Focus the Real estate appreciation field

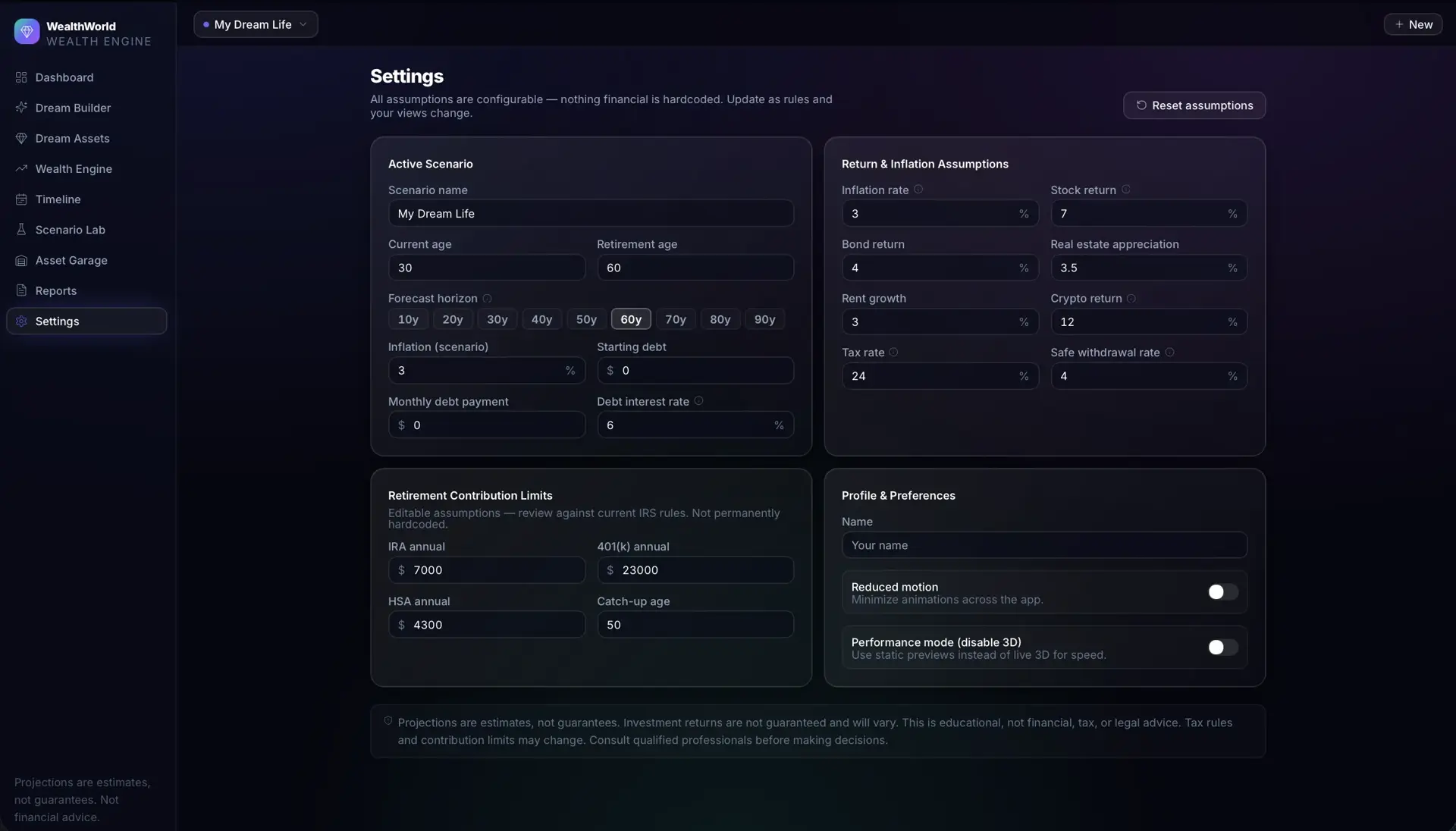pos(1148,268)
